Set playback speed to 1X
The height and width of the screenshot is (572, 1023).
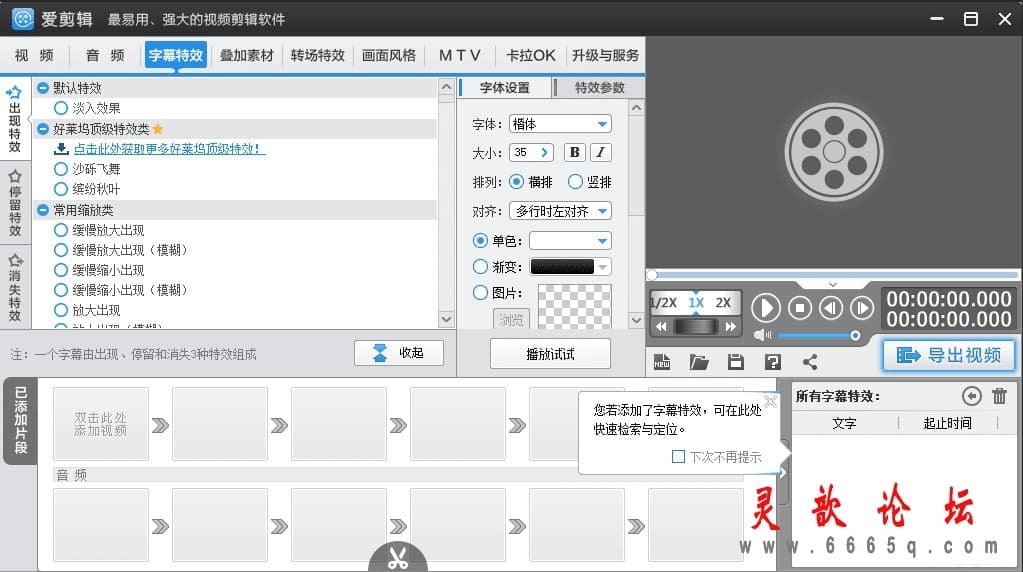pos(696,303)
